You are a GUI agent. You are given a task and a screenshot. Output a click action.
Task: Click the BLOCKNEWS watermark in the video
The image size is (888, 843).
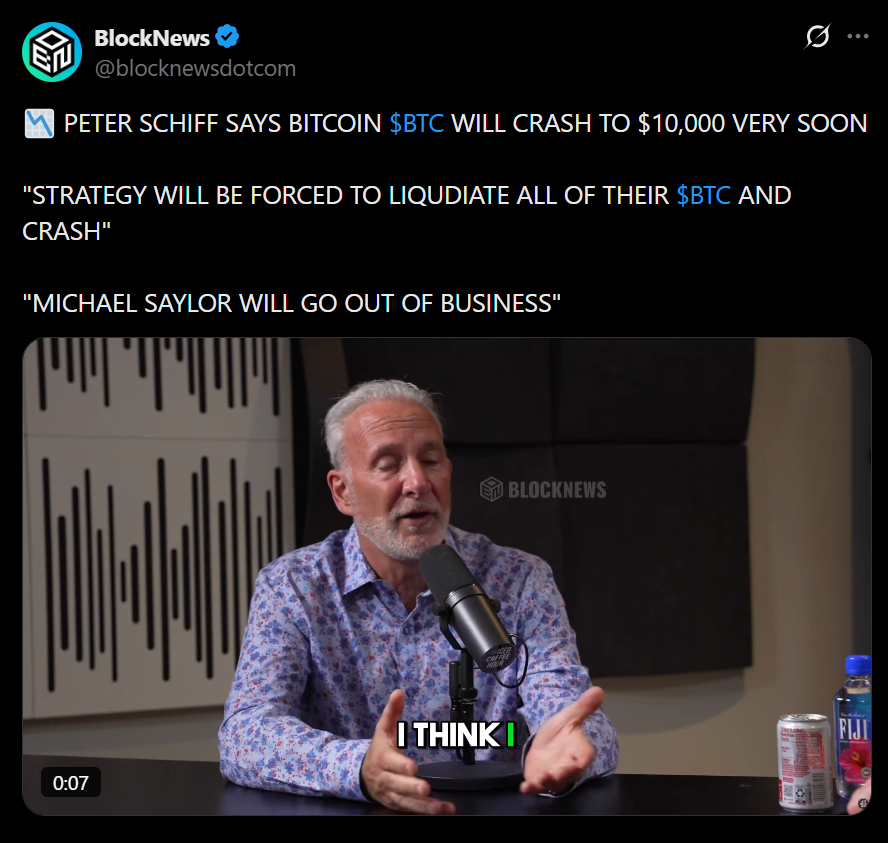click(543, 490)
